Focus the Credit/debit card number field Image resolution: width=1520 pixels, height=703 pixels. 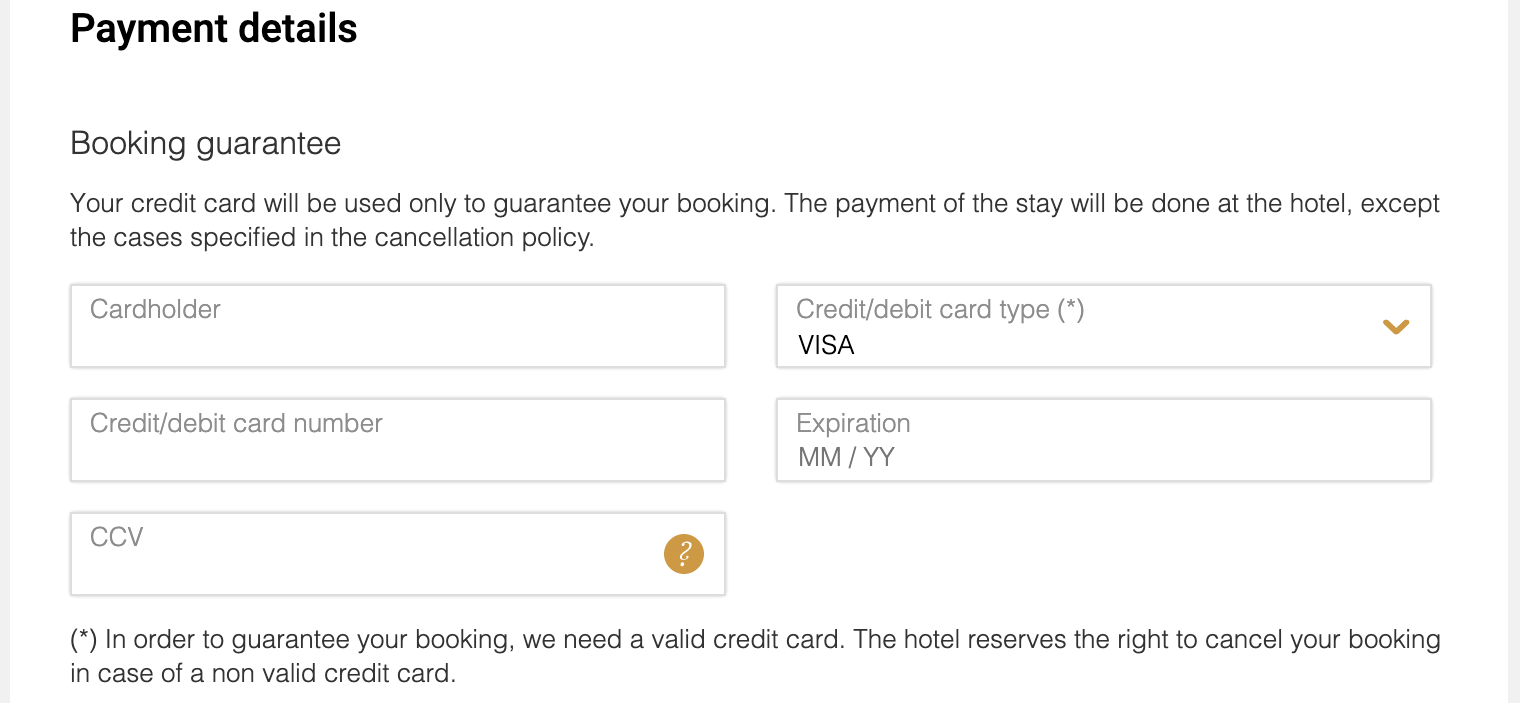point(397,455)
